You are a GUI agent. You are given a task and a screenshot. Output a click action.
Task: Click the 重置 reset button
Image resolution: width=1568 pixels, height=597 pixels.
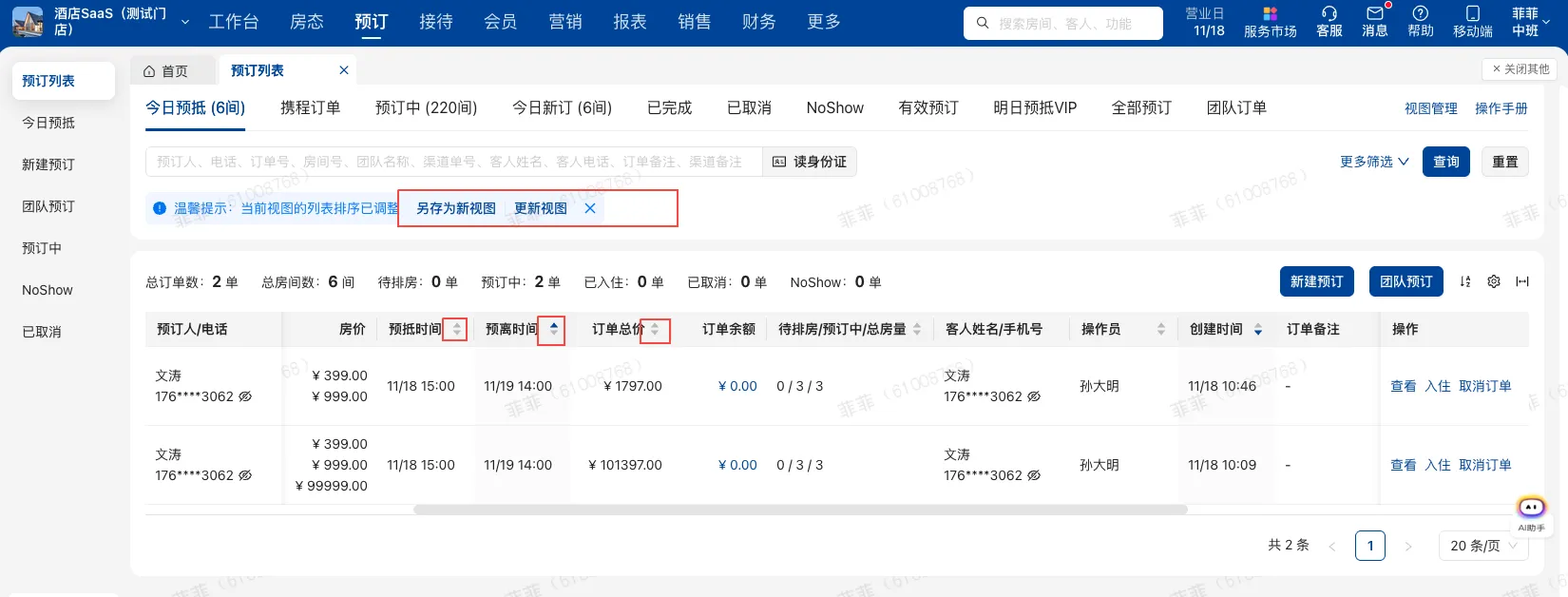click(1505, 162)
